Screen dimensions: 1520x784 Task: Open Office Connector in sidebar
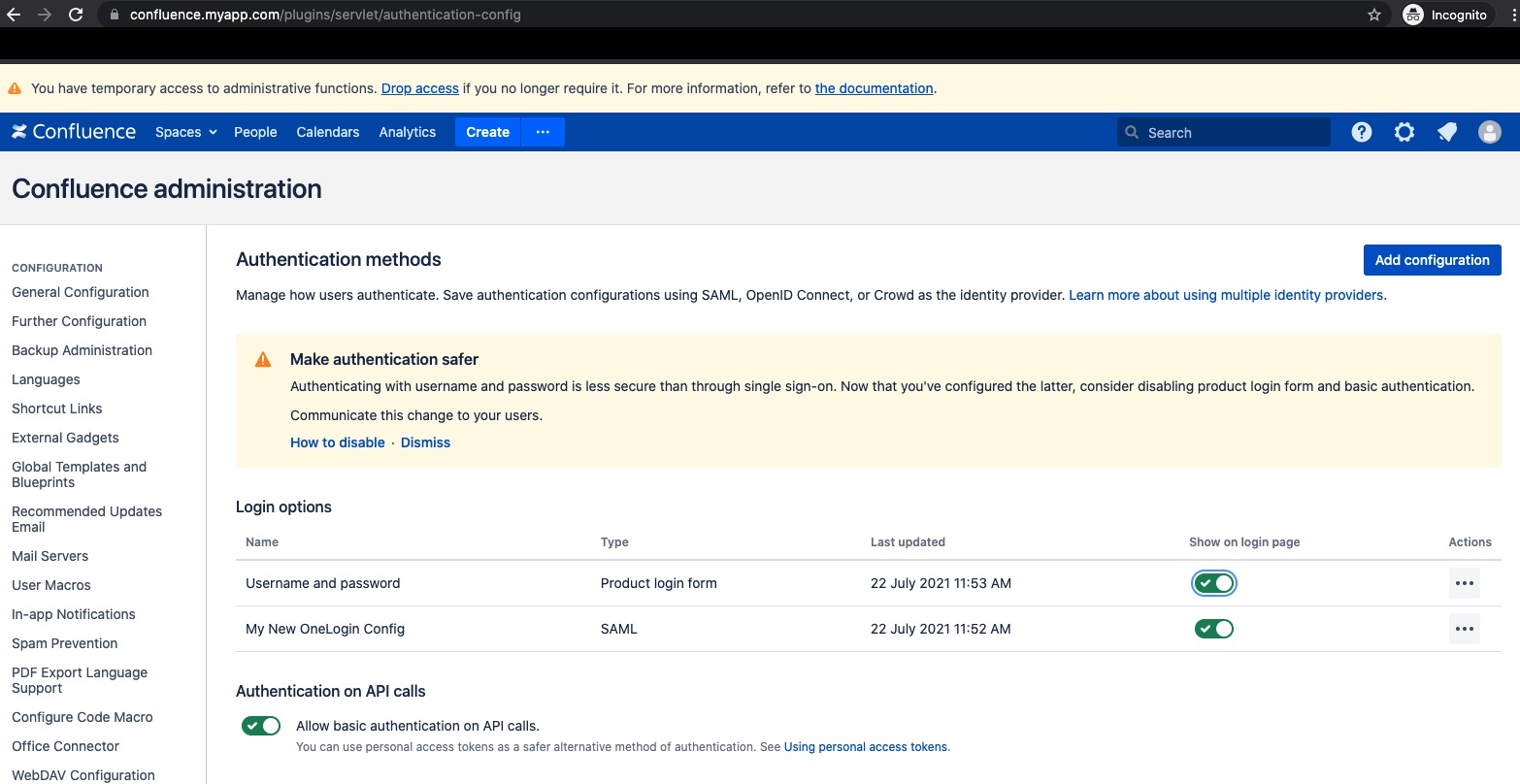point(66,746)
